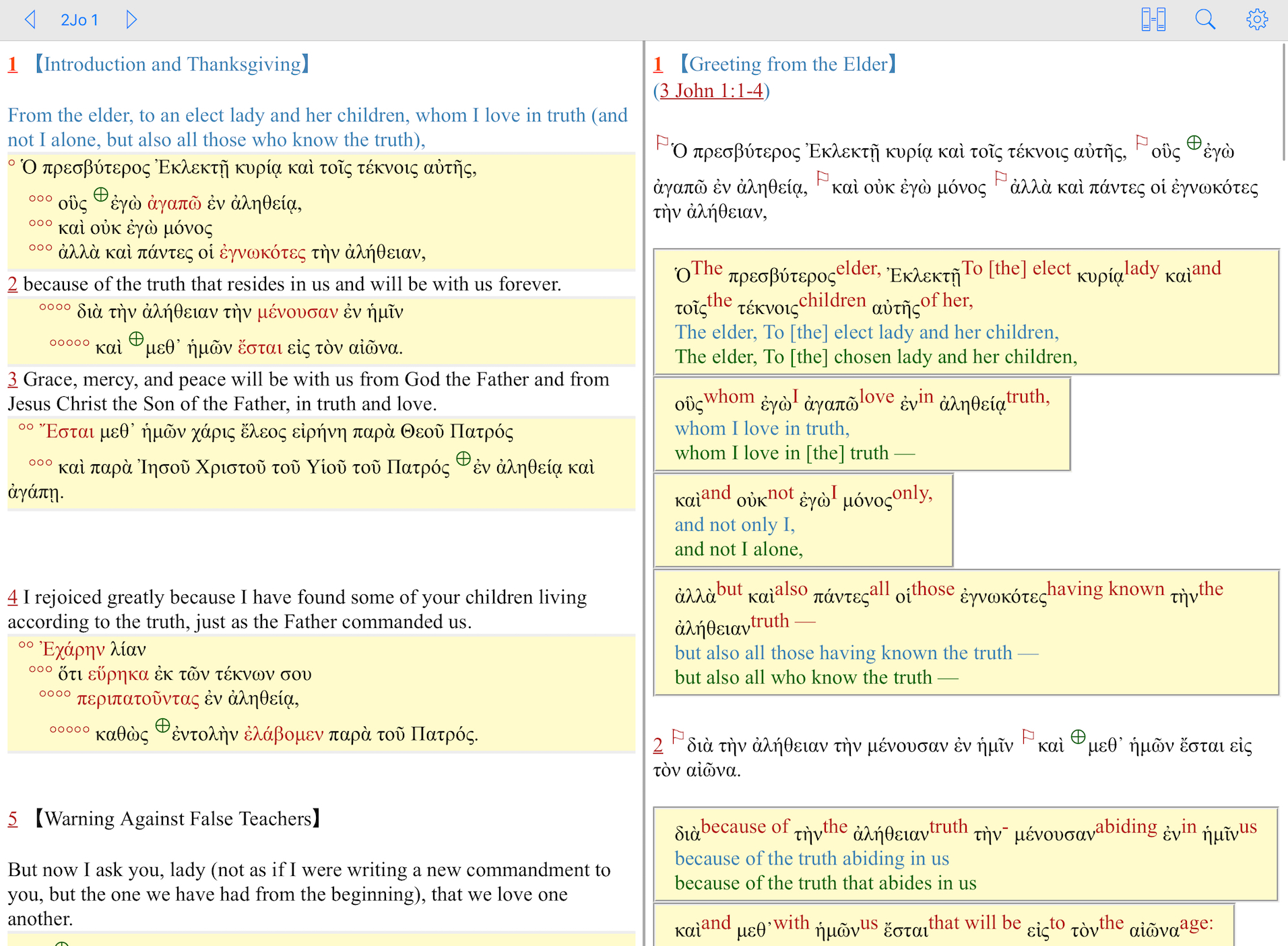Viewport: 1288px width, 946px height.
Task: Click red flag before ἀλλὰ καὶ πάντες in right pane
Action: (x=1000, y=178)
